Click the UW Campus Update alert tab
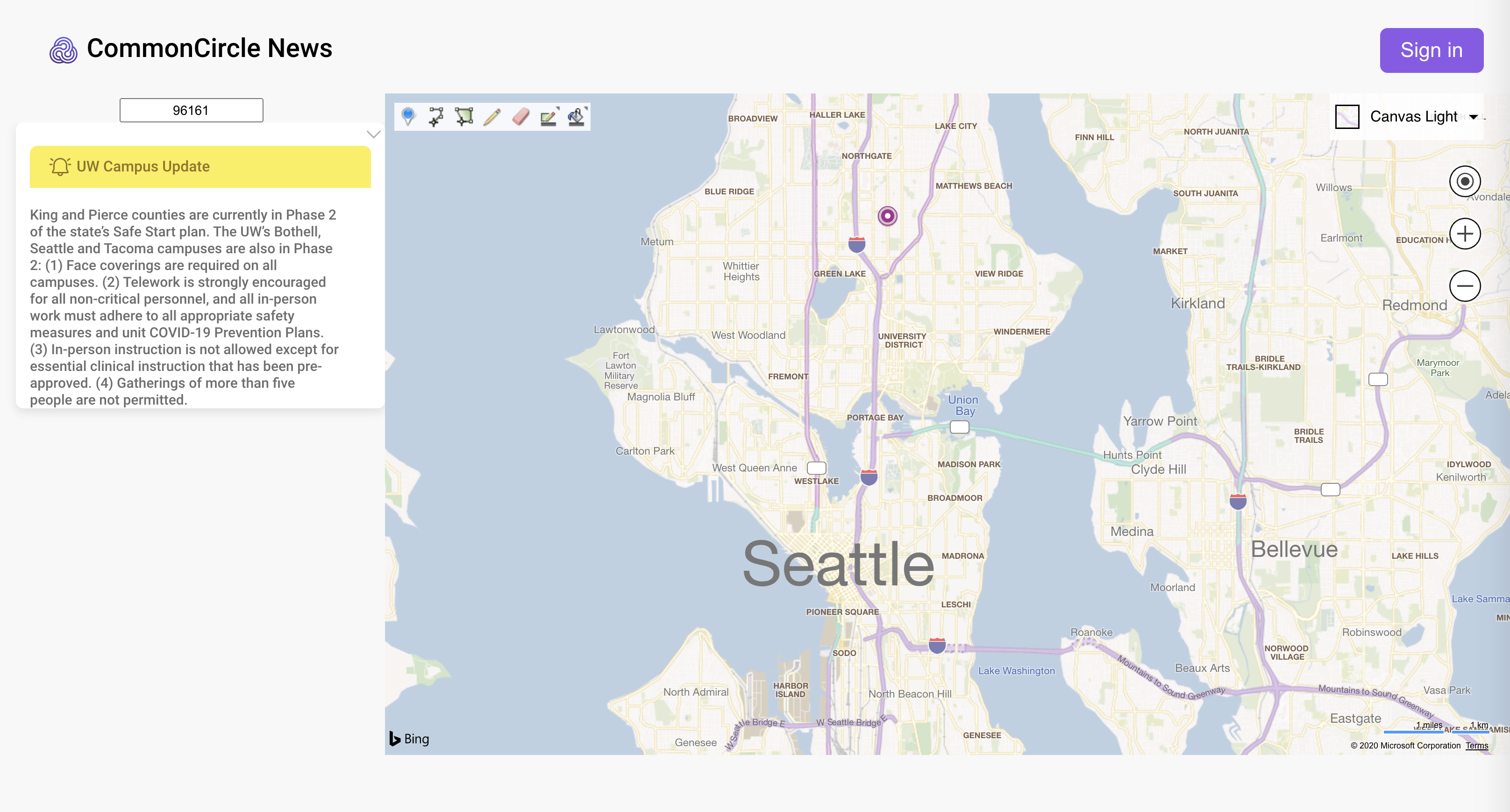Viewport: 1510px width, 812px height. point(200,167)
